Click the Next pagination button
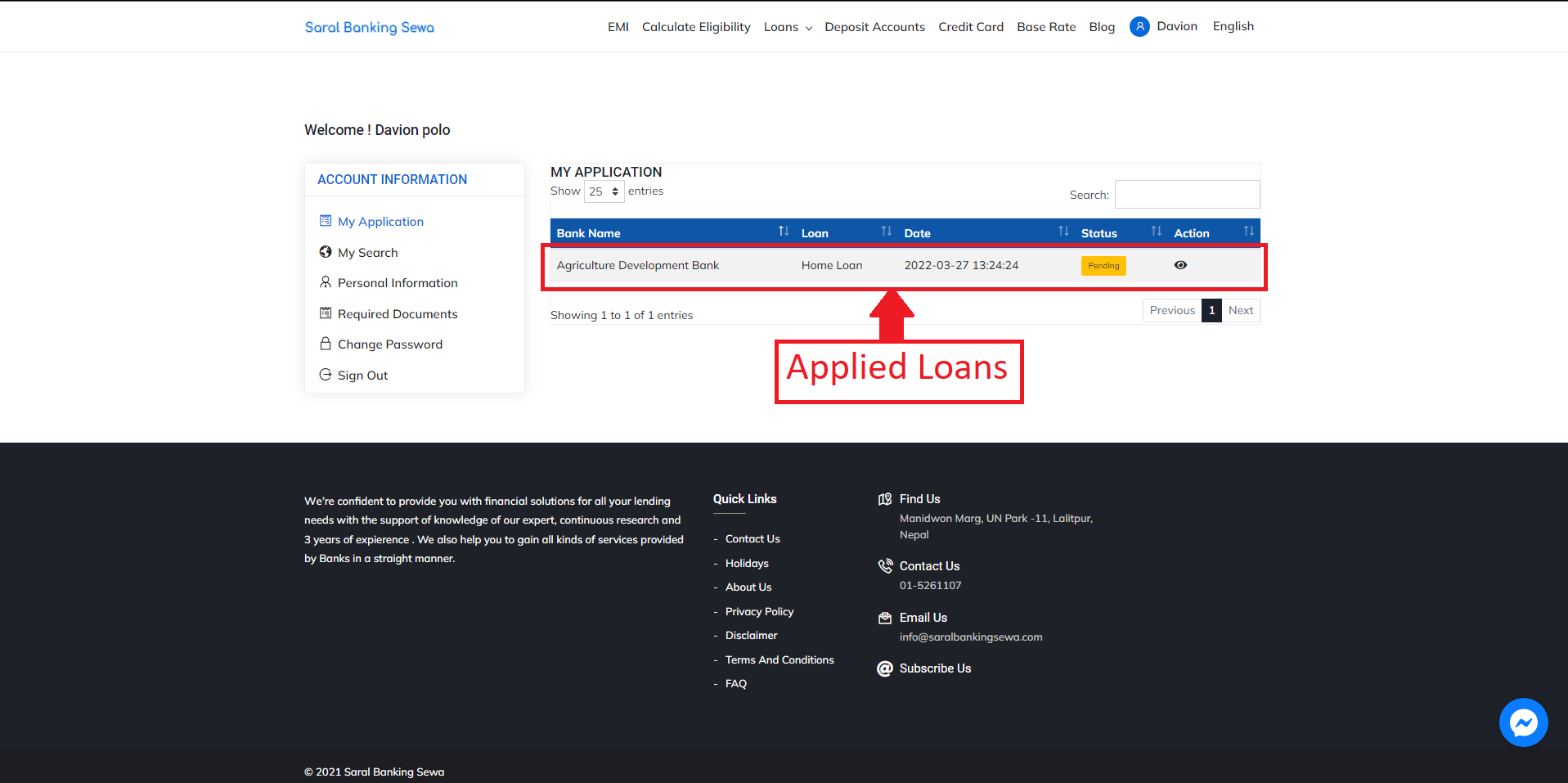1568x783 pixels. 1241,310
